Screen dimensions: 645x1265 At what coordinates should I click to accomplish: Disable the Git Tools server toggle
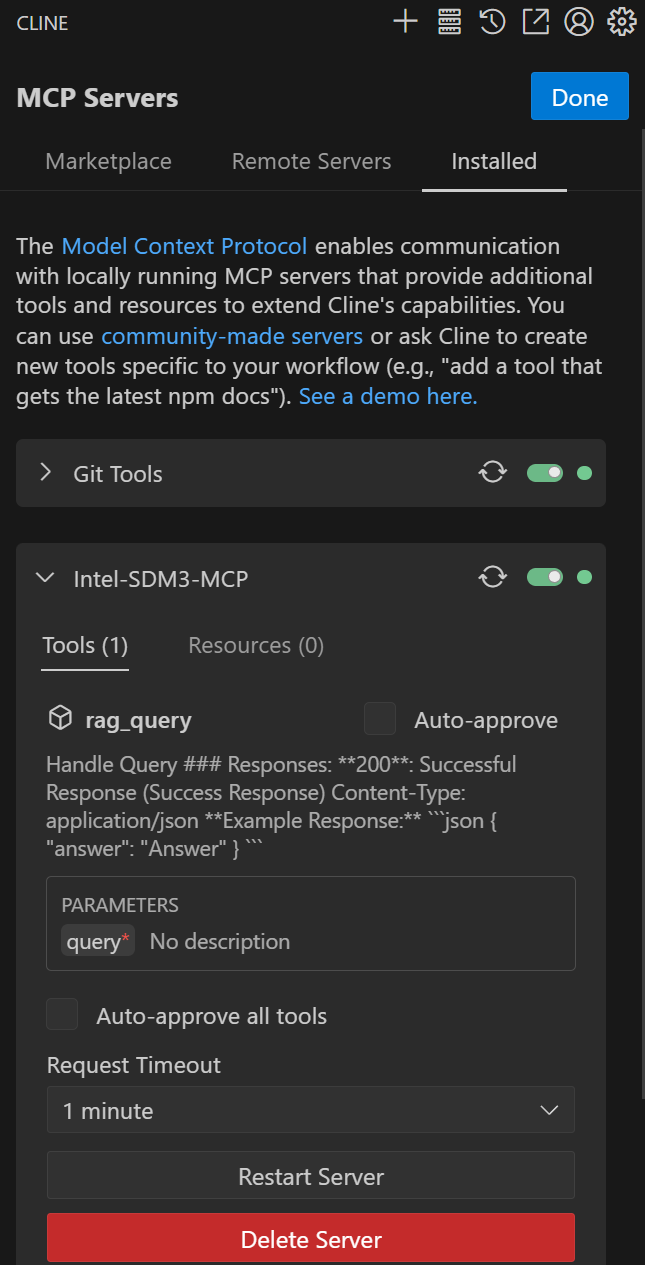(x=545, y=473)
